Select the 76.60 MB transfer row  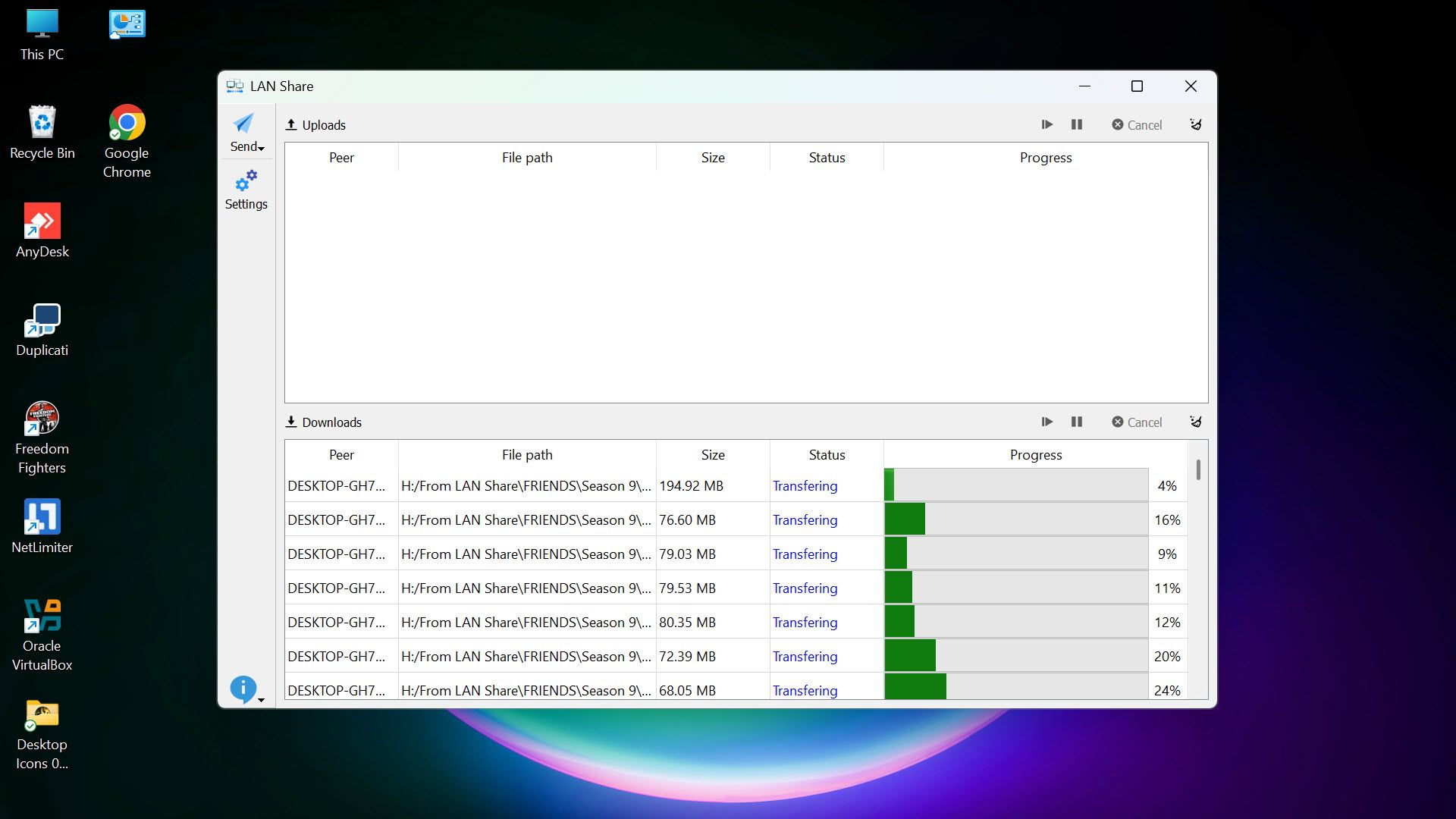(x=686, y=520)
